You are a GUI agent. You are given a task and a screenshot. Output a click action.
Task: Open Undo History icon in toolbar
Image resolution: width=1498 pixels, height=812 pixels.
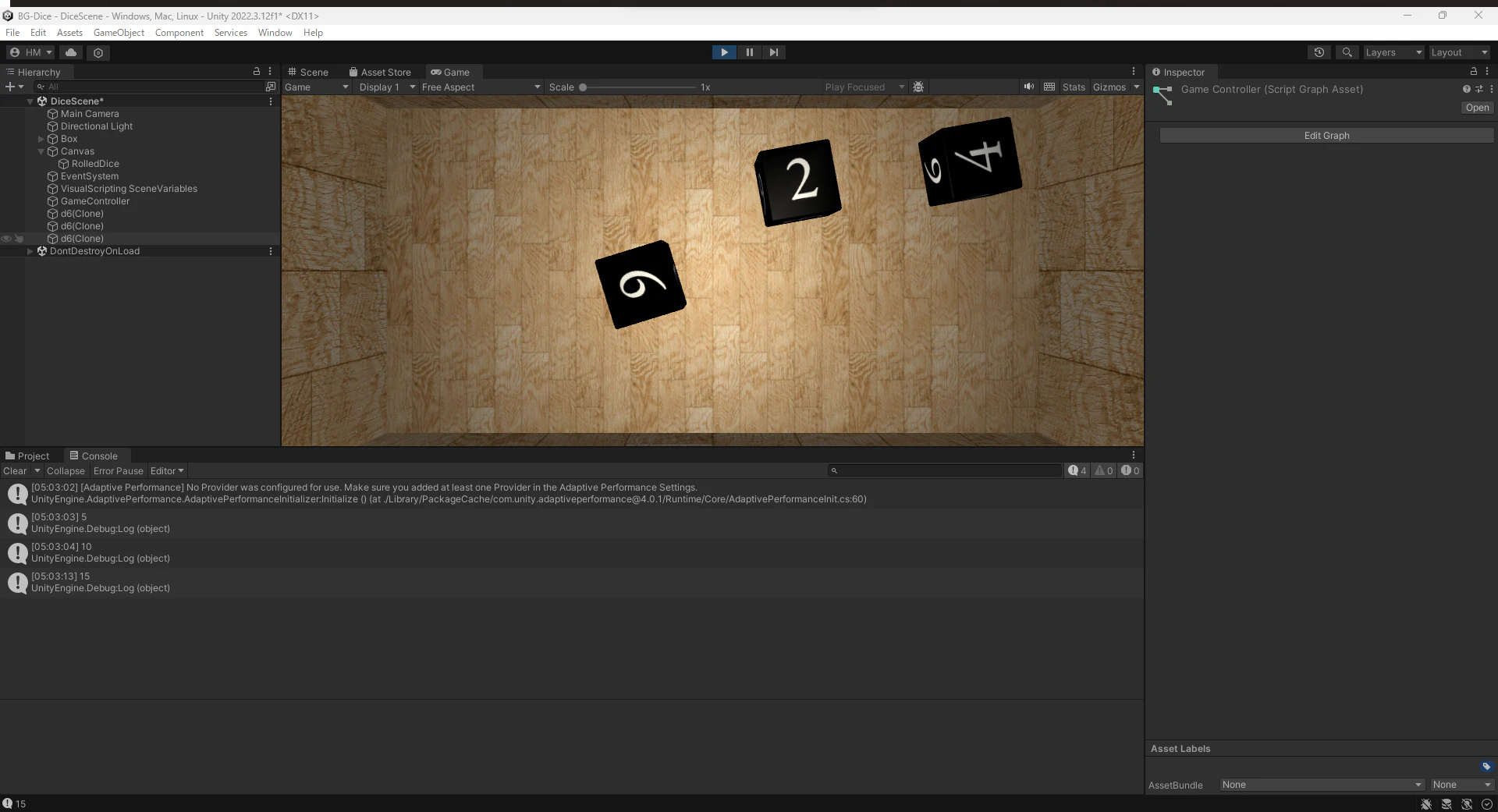pos(1319,52)
